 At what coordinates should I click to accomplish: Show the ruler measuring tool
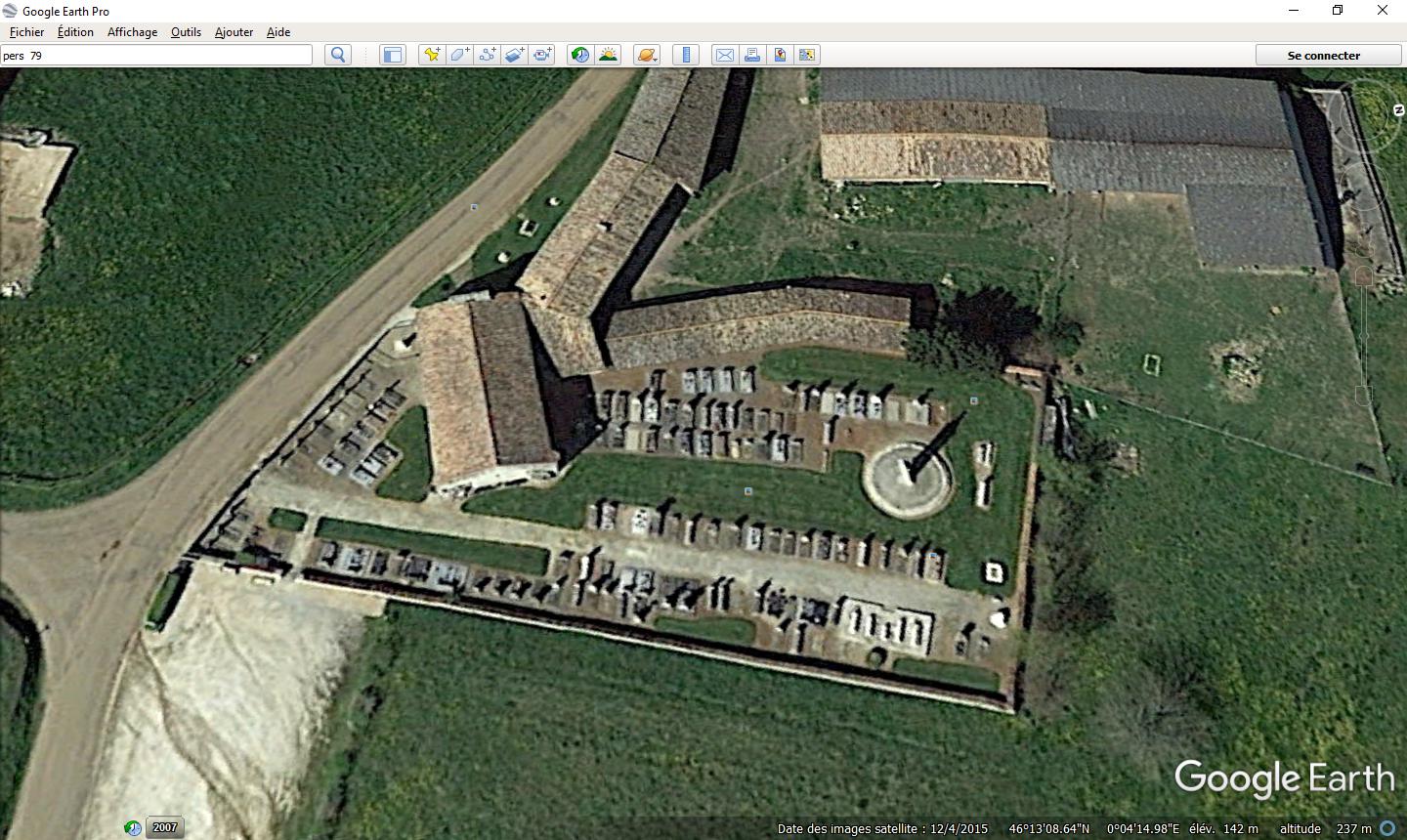pos(686,55)
